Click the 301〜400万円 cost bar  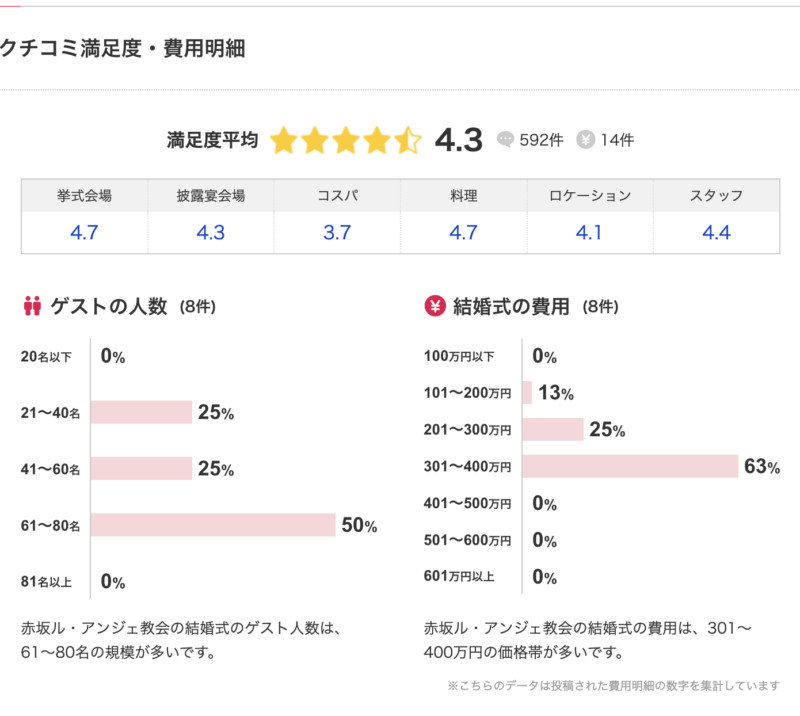point(629,466)
